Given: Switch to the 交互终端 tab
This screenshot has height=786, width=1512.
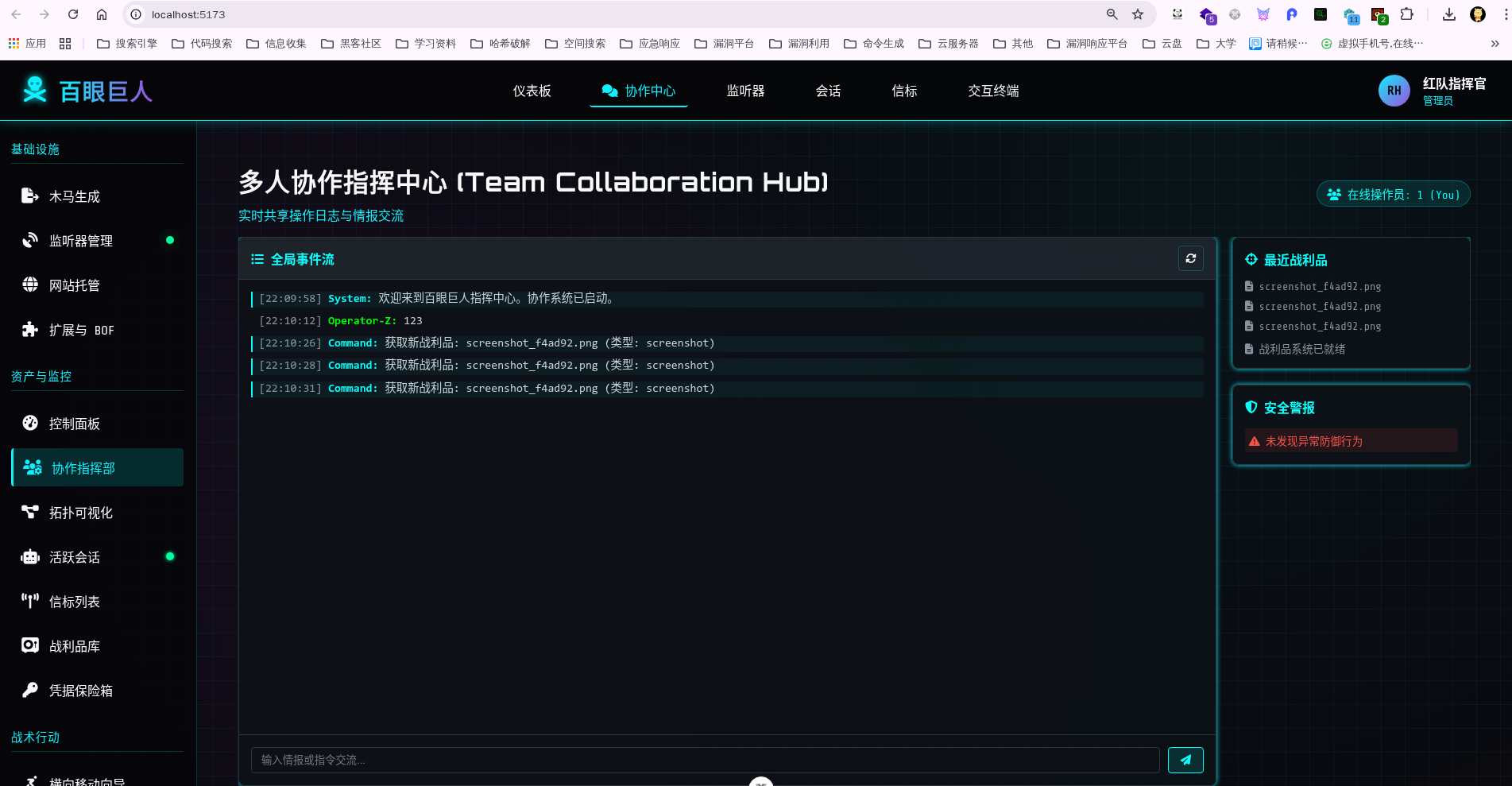Looking at the screenshot, I should pos(993,91).
